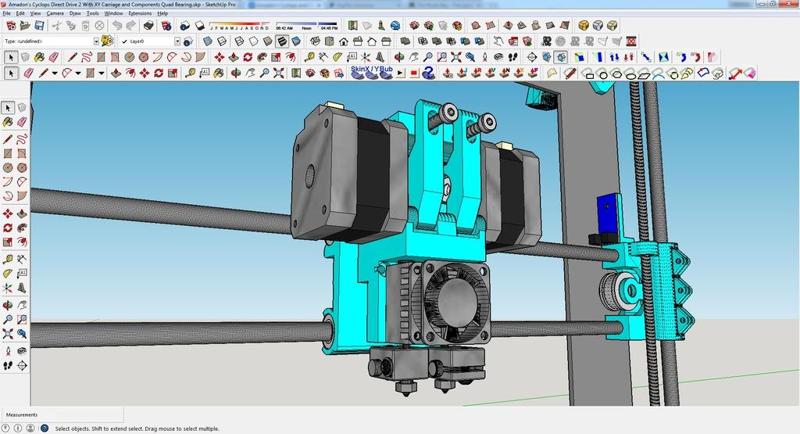Screen dimensions: 800x434
Task: Click the Print icon in the standard toolbar
Action: pos(149,25)
